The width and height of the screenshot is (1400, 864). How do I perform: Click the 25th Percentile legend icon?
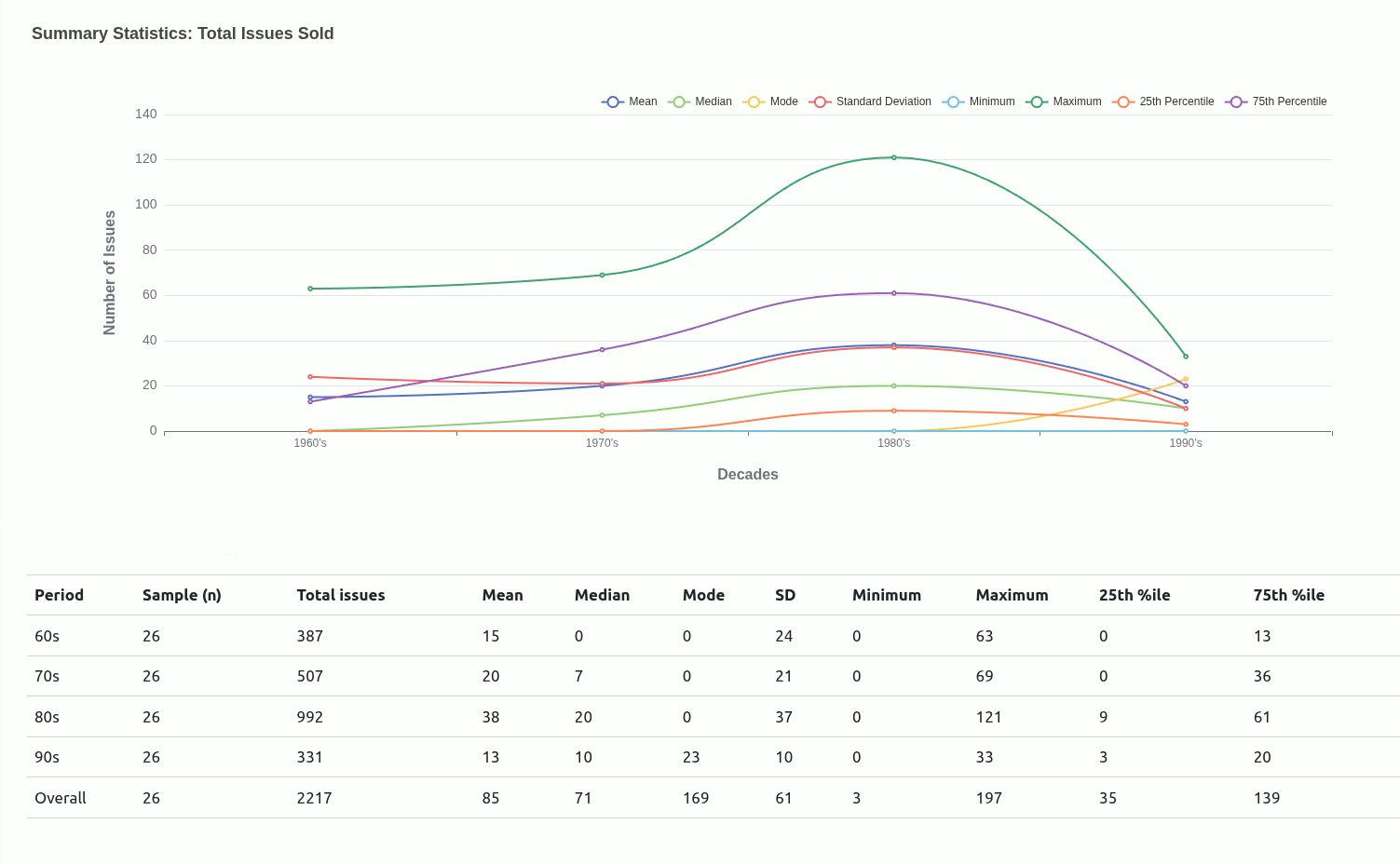coord(1123,101)
